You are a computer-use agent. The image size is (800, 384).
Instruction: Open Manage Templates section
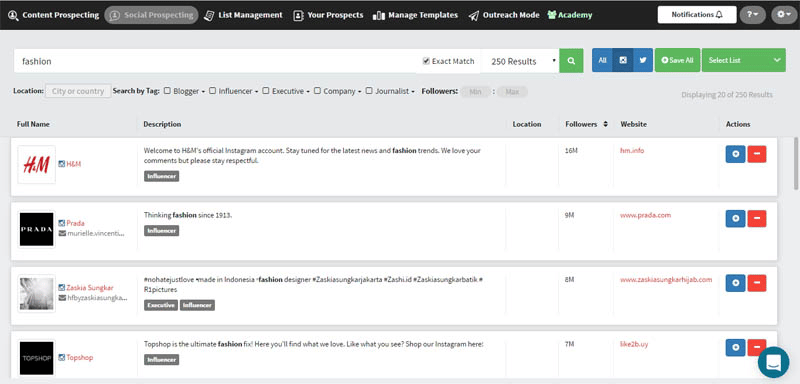415,15
